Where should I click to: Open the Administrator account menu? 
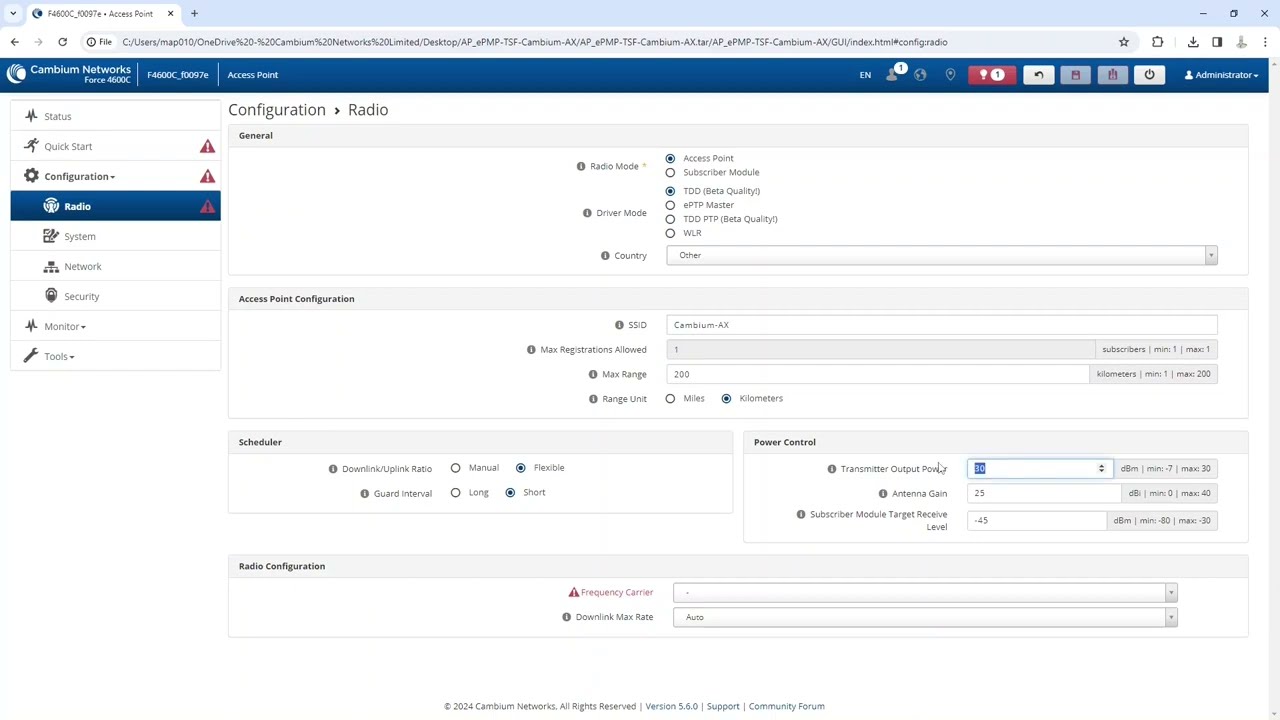point(1221,75)
